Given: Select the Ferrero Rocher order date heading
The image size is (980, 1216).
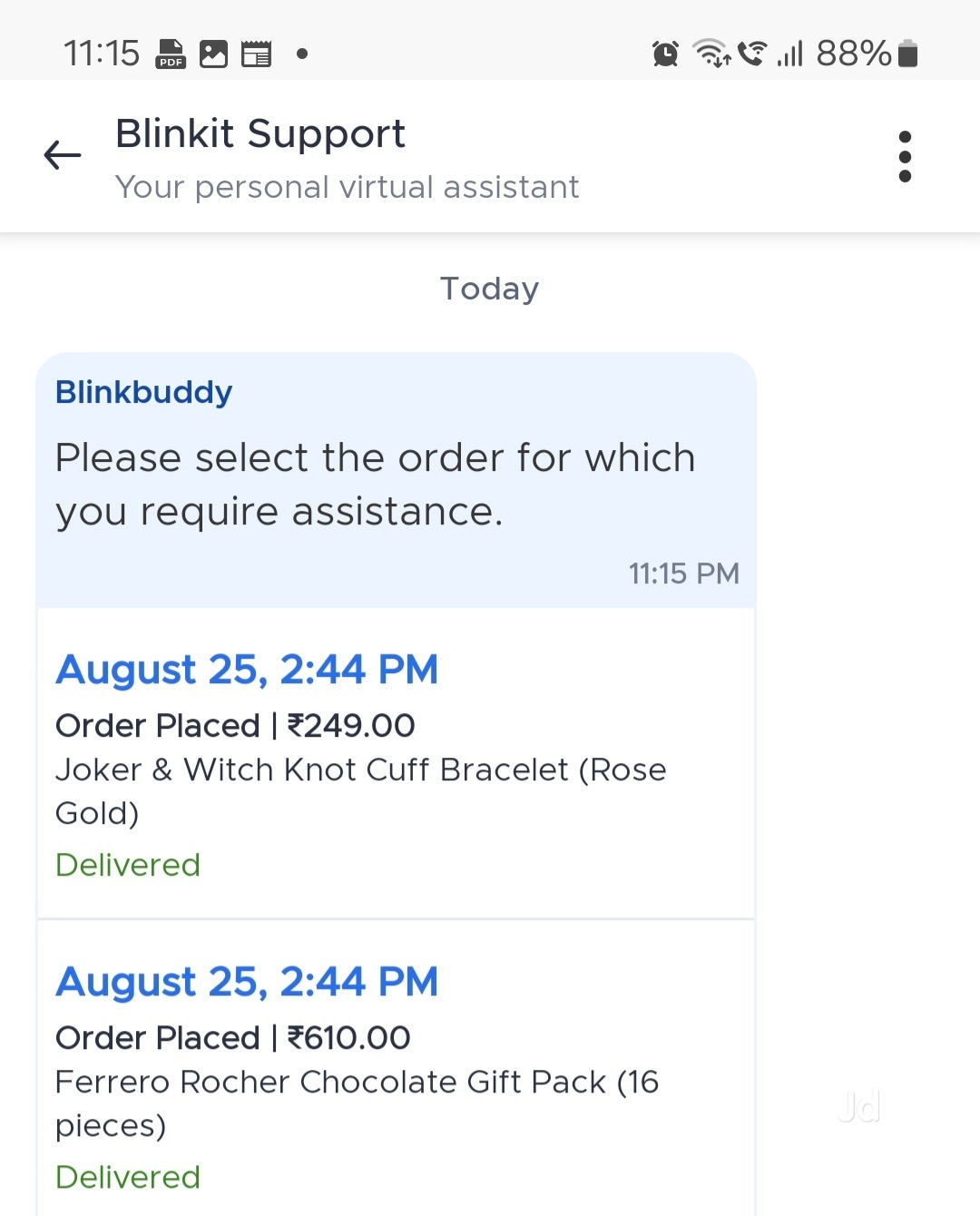Looking at the screenshot, I should (x=247, y=982).
